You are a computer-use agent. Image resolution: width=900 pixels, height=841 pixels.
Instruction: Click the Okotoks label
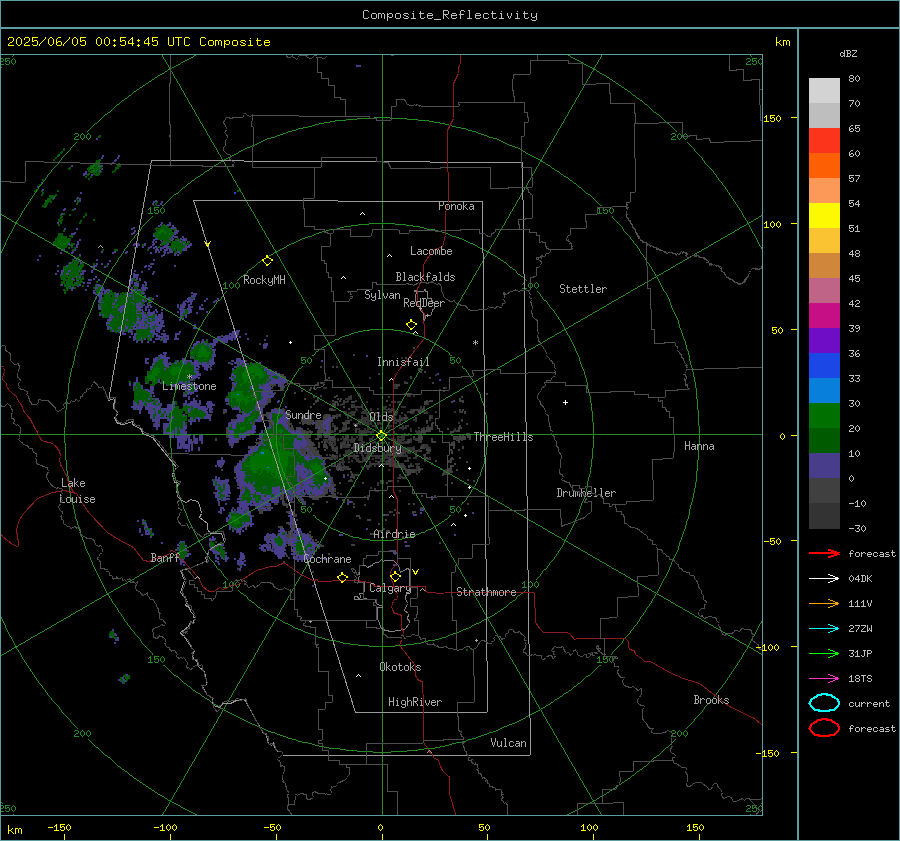coord(400,667)
